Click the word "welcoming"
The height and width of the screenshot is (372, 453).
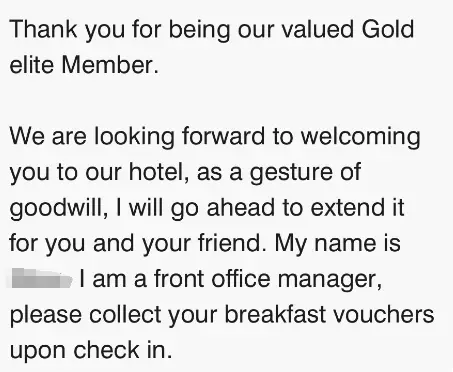pyautogui.click(x=360, y=137)
